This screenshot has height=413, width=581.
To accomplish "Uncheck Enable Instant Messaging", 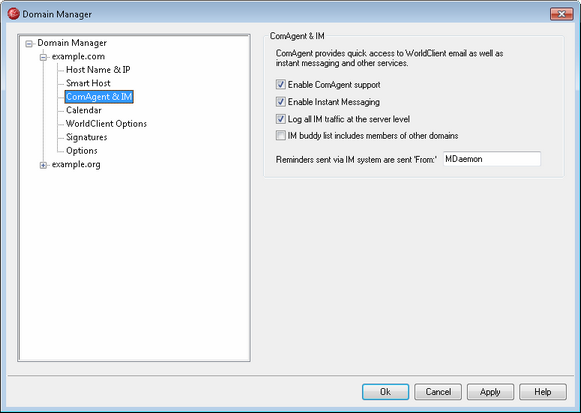I will [x=280, y=101].
